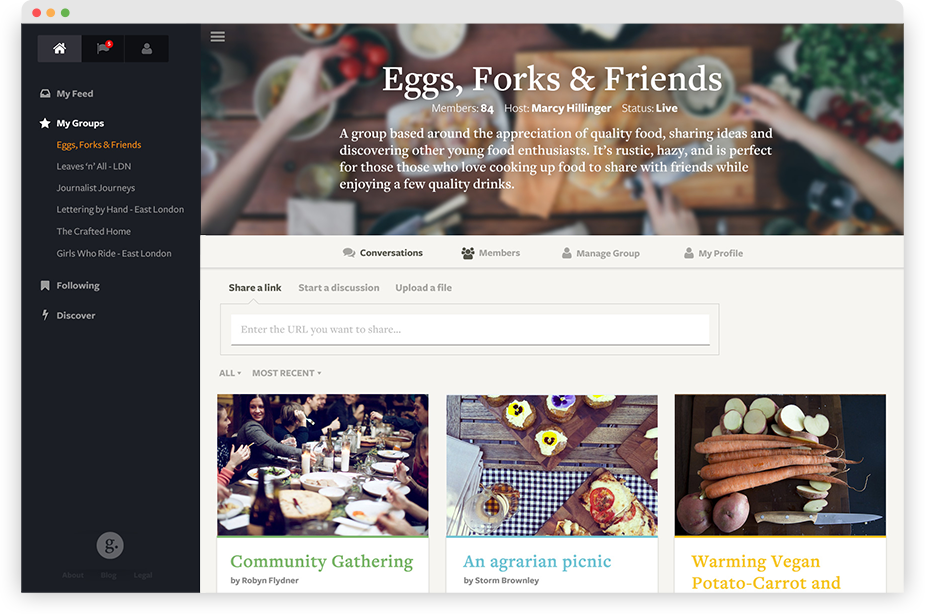Open the Manage Group tab
The width and height of the screenshot is (925, 614).
coord(601,253)
